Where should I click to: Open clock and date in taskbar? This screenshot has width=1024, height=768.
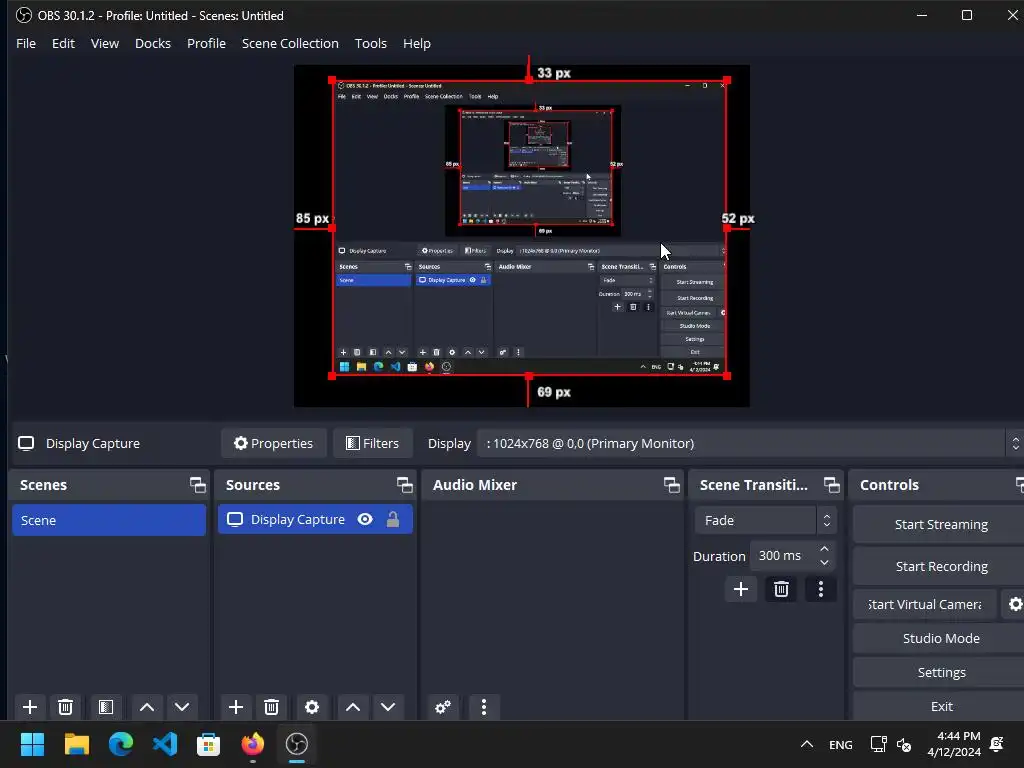tap(953, 744)
